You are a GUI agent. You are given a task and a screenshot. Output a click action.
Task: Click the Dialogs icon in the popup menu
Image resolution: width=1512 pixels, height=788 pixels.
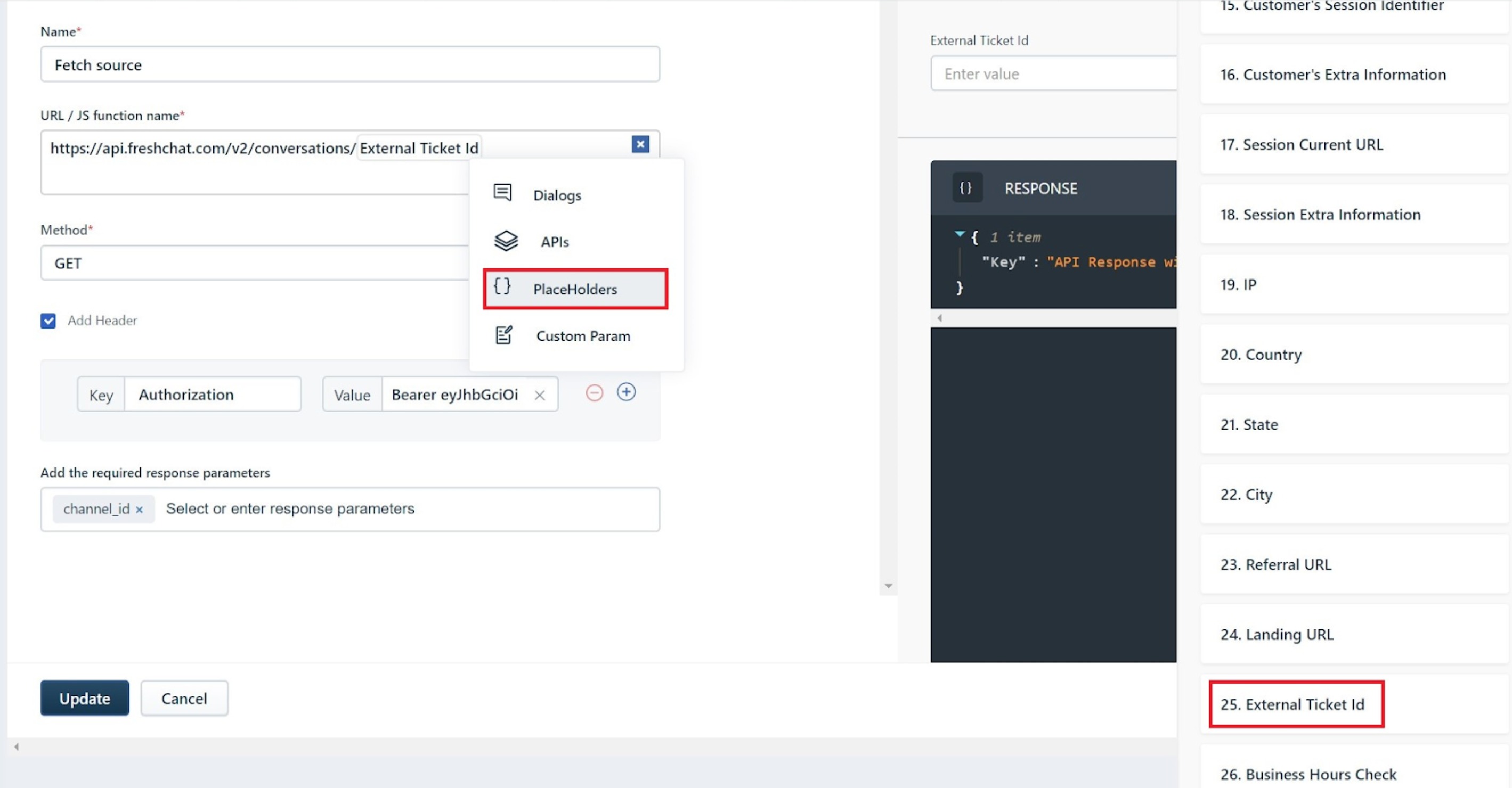(503, 192)
